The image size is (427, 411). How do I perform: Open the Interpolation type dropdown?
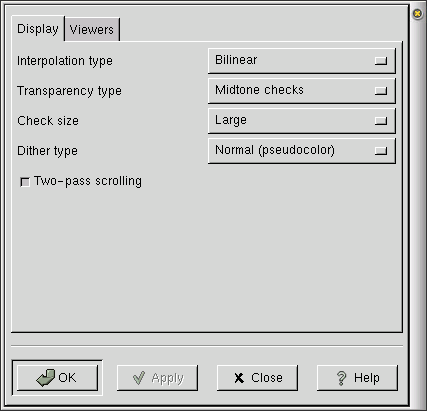click(302, 61)
